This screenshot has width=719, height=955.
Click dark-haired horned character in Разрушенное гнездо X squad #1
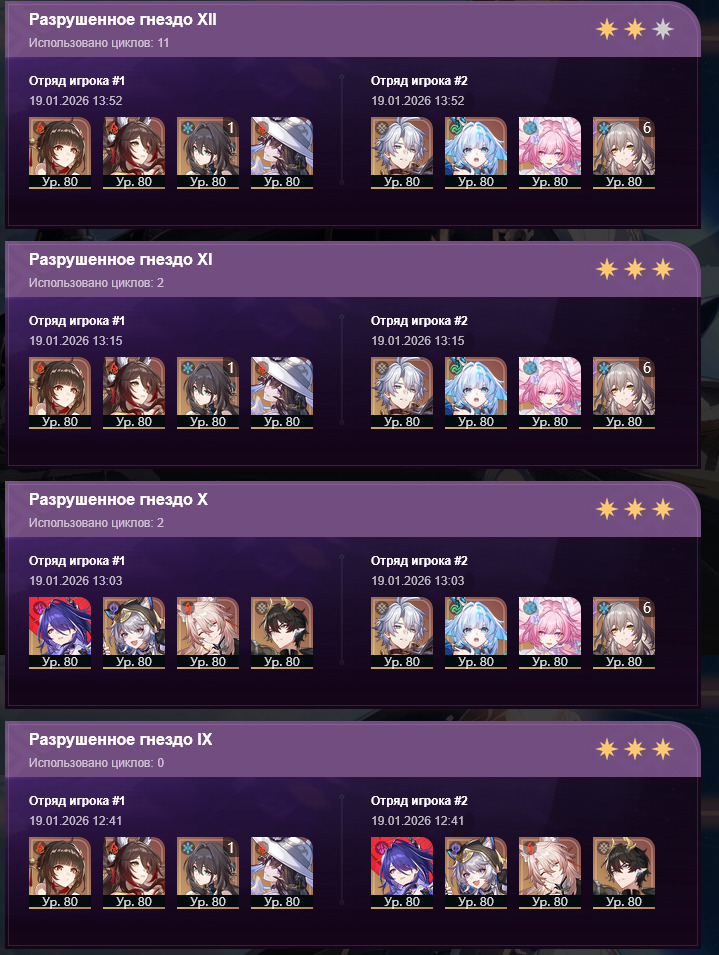click(282, 633)
